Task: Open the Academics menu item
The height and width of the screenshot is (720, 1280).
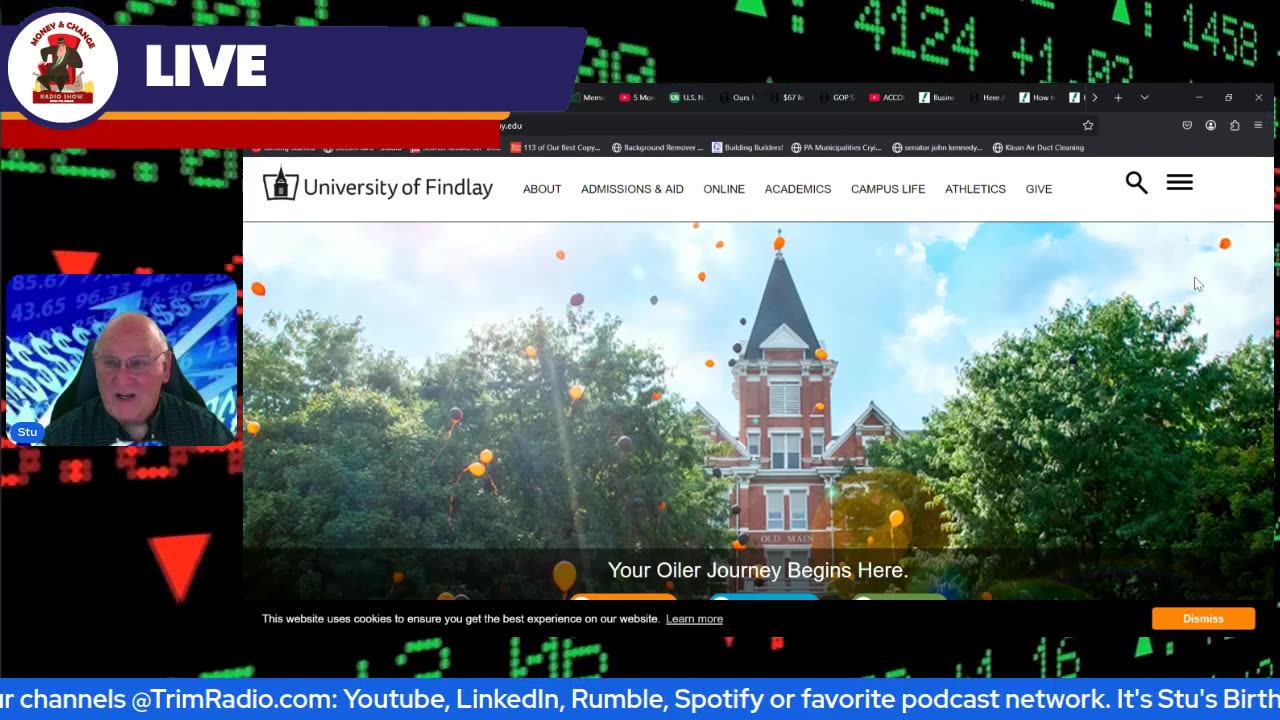Action: (x=798, y=189)
